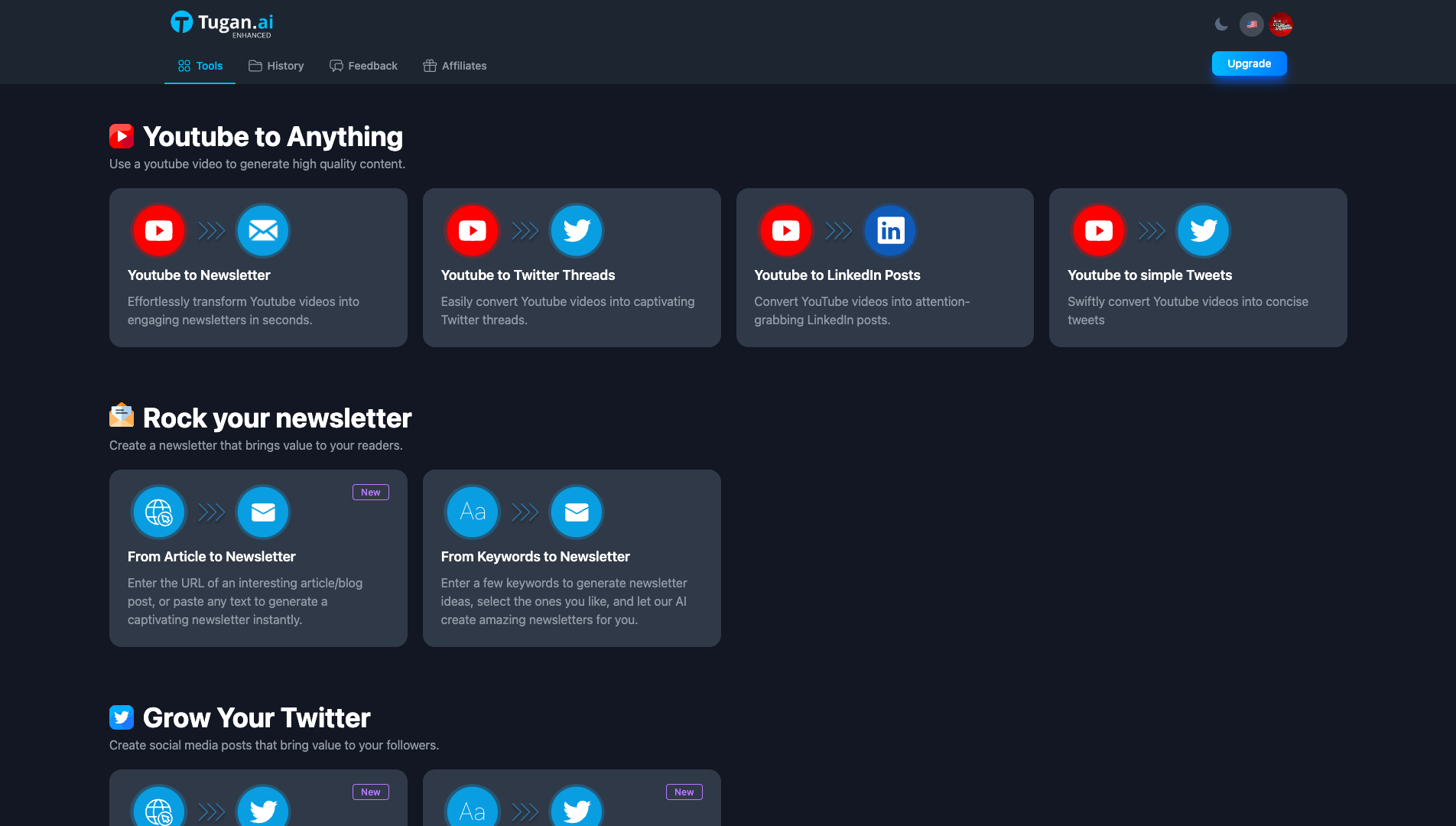
Task: Open the Youtube to Twitter Threads title
Action: click(528, 275)
